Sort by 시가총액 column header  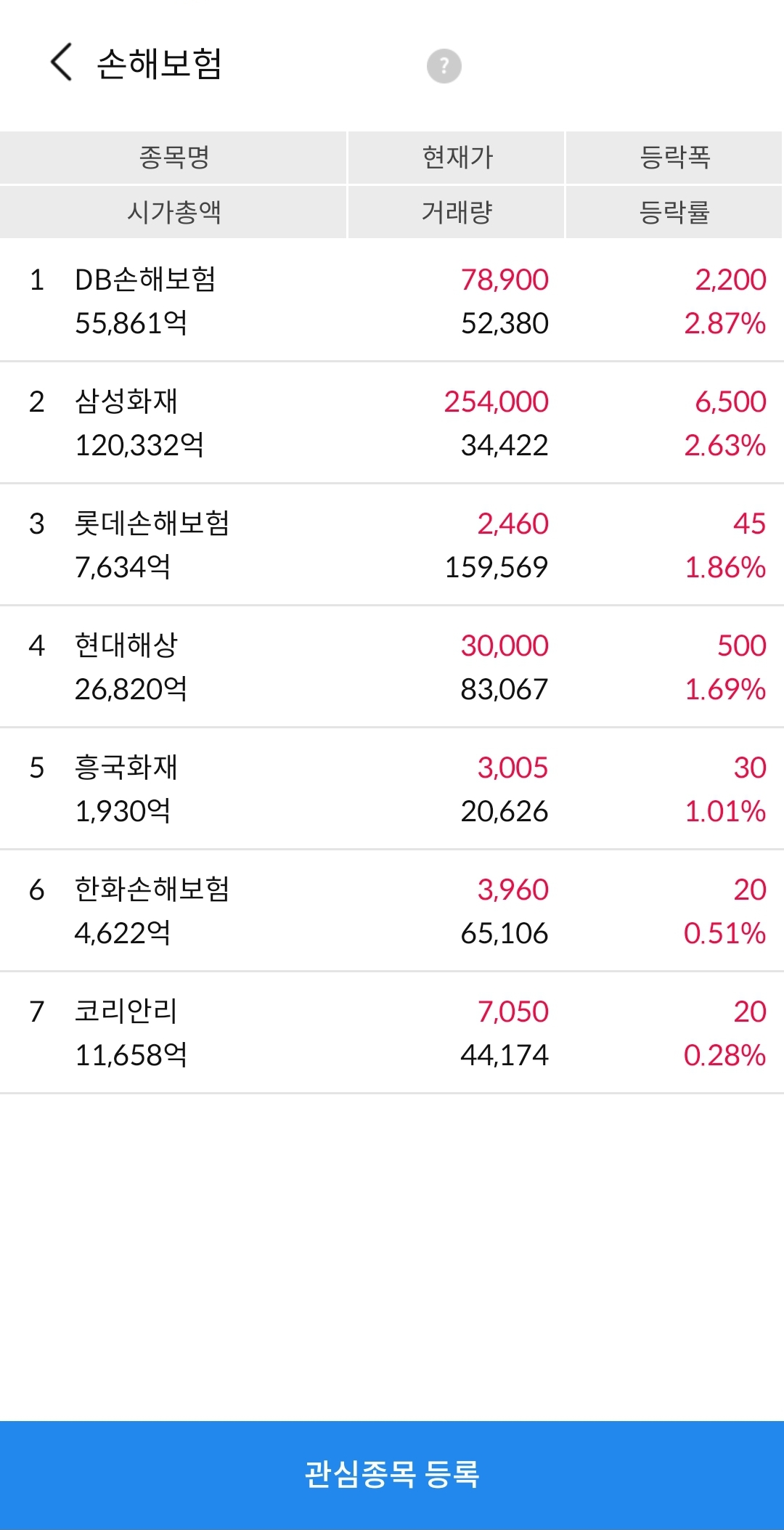[173, 212]
